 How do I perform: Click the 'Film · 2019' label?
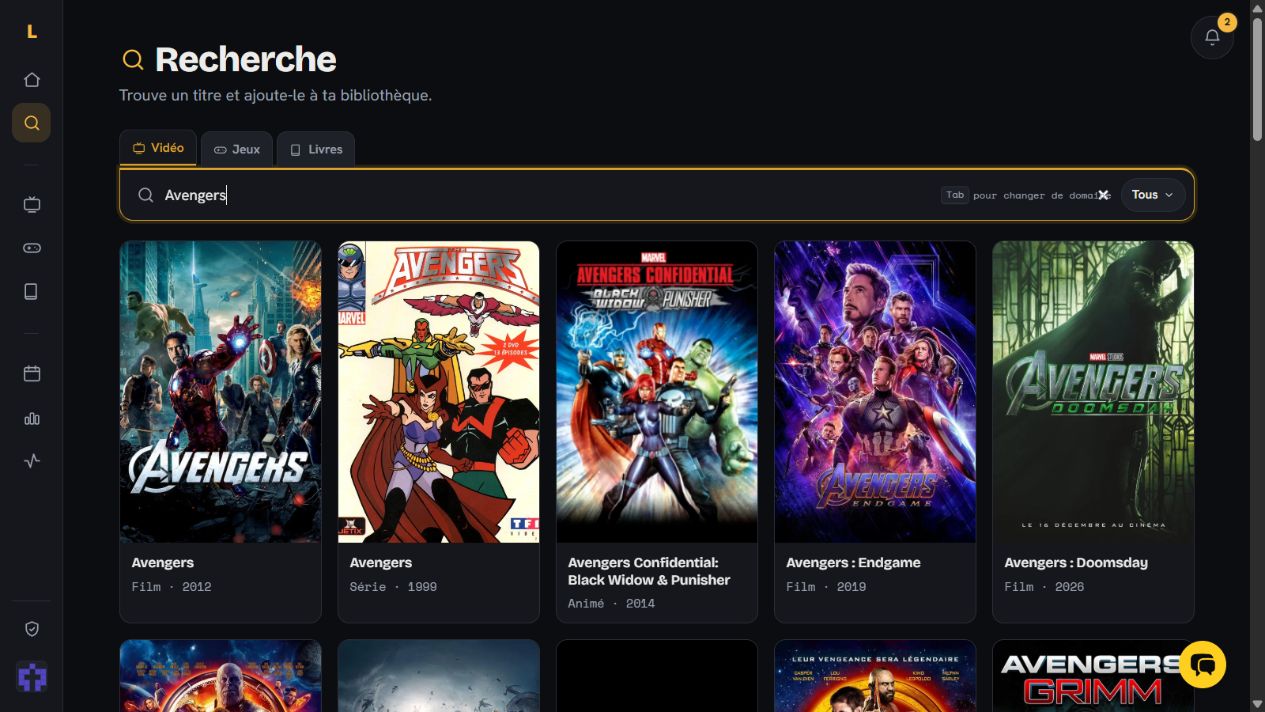(x=826, y=587)
